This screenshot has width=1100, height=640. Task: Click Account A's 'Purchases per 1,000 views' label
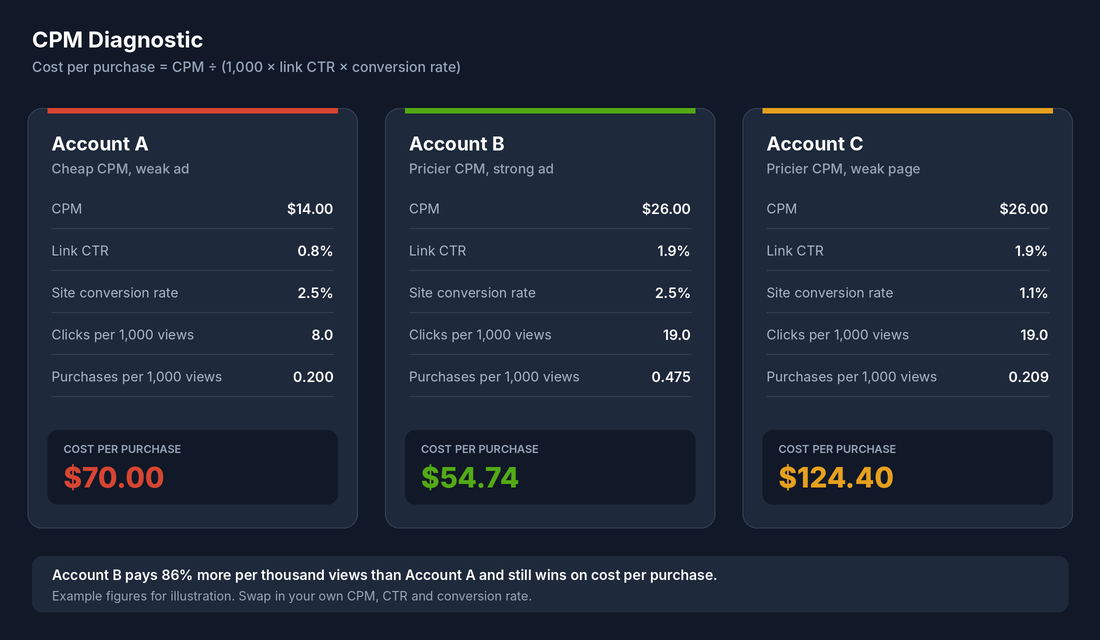(137, 378)
